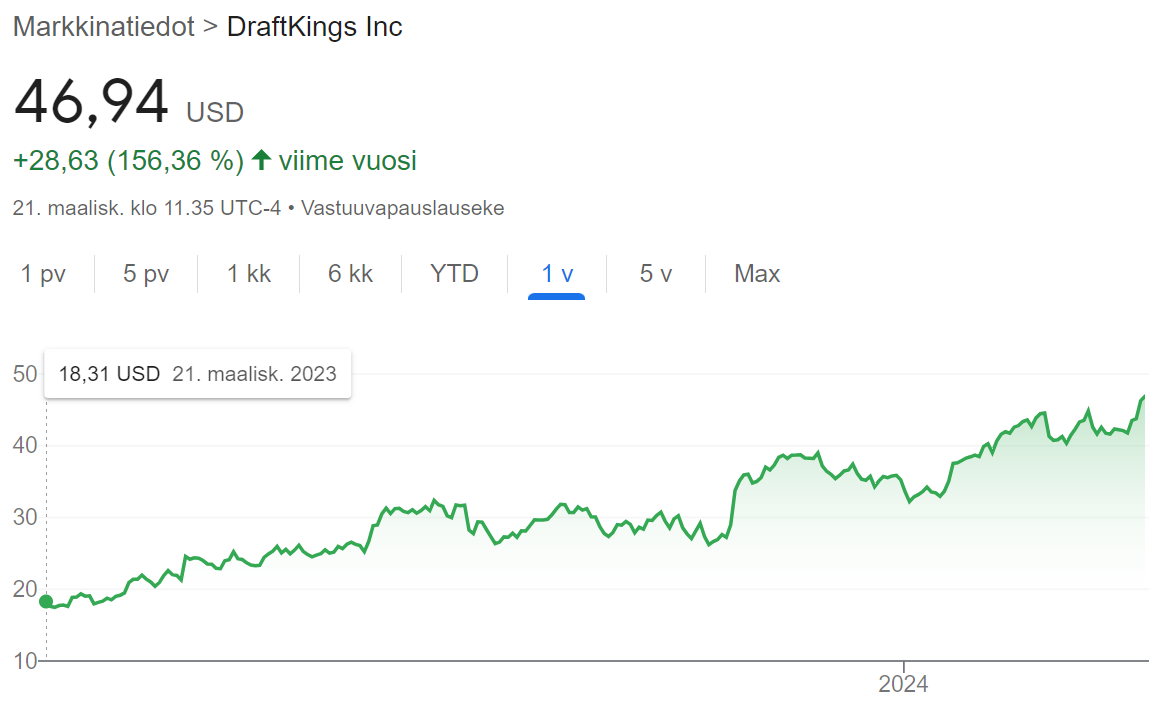Click the +28,63 (156,36 %) change text

(x=128, y=160)
